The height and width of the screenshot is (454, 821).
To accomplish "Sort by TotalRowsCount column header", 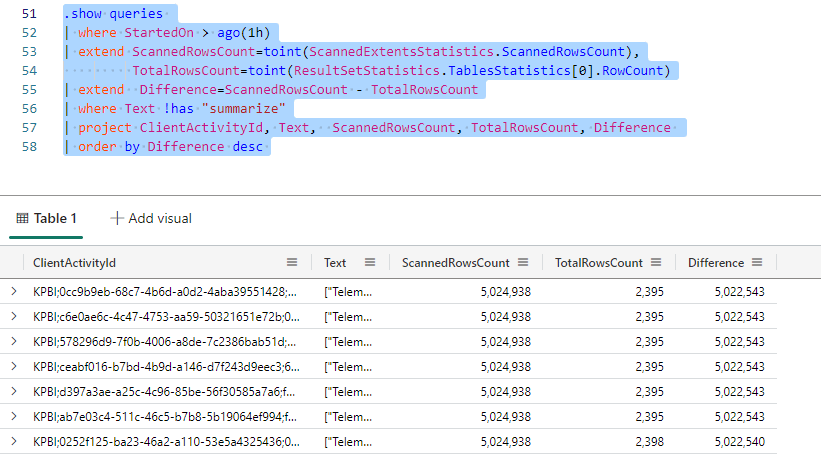I will 598,263.
